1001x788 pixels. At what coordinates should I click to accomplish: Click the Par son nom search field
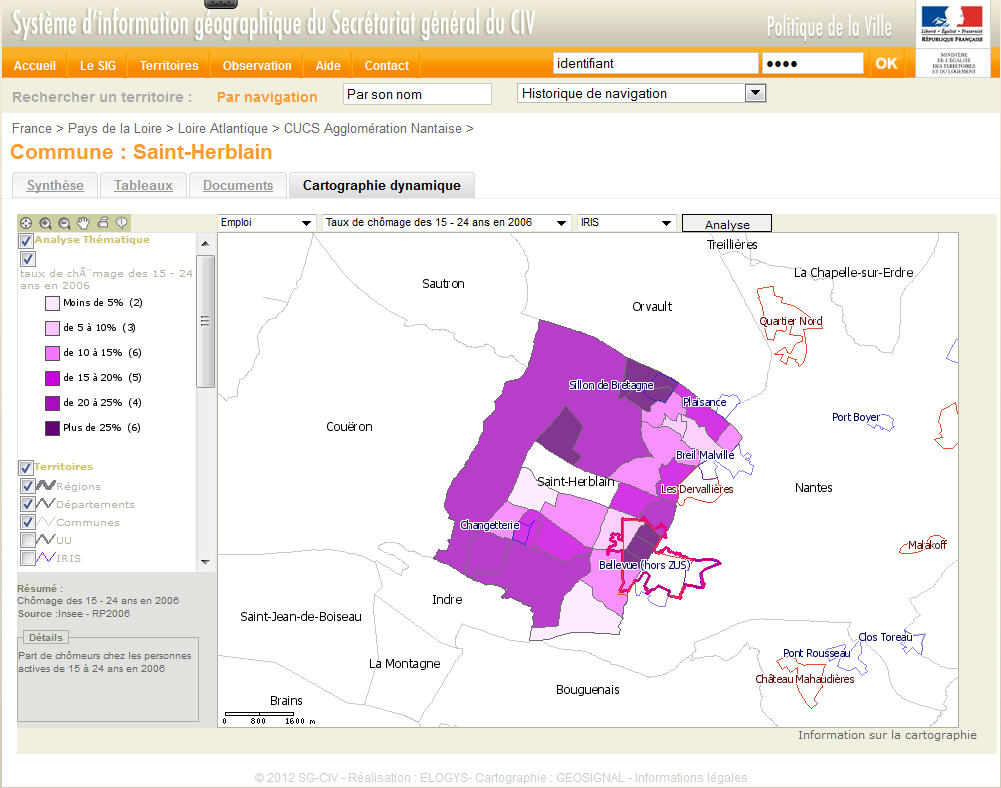(x=417, y=94)
